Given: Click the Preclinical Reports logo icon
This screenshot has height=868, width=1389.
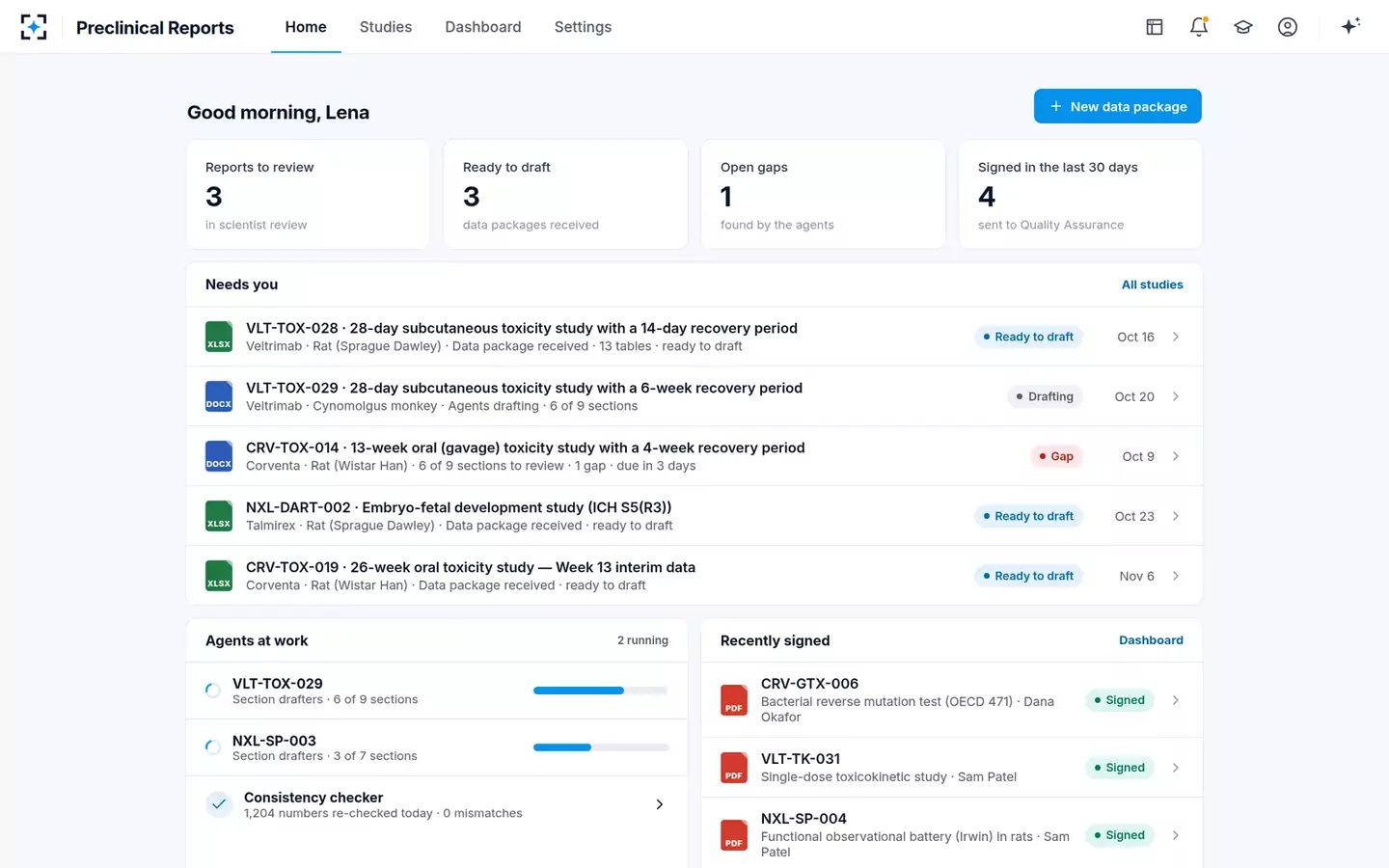Looking at the screenshot, I should pos(34,27).
